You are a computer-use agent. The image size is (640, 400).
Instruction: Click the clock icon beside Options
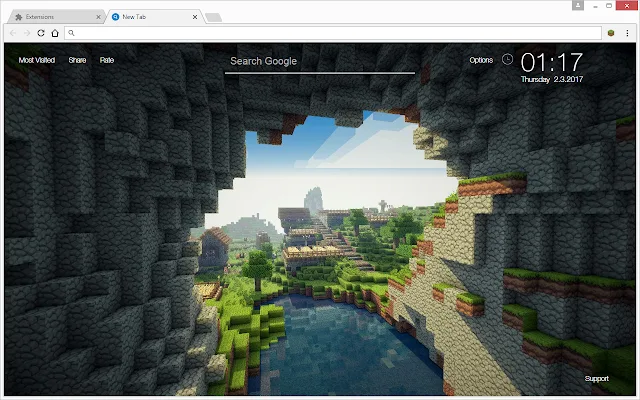(507, 60)
